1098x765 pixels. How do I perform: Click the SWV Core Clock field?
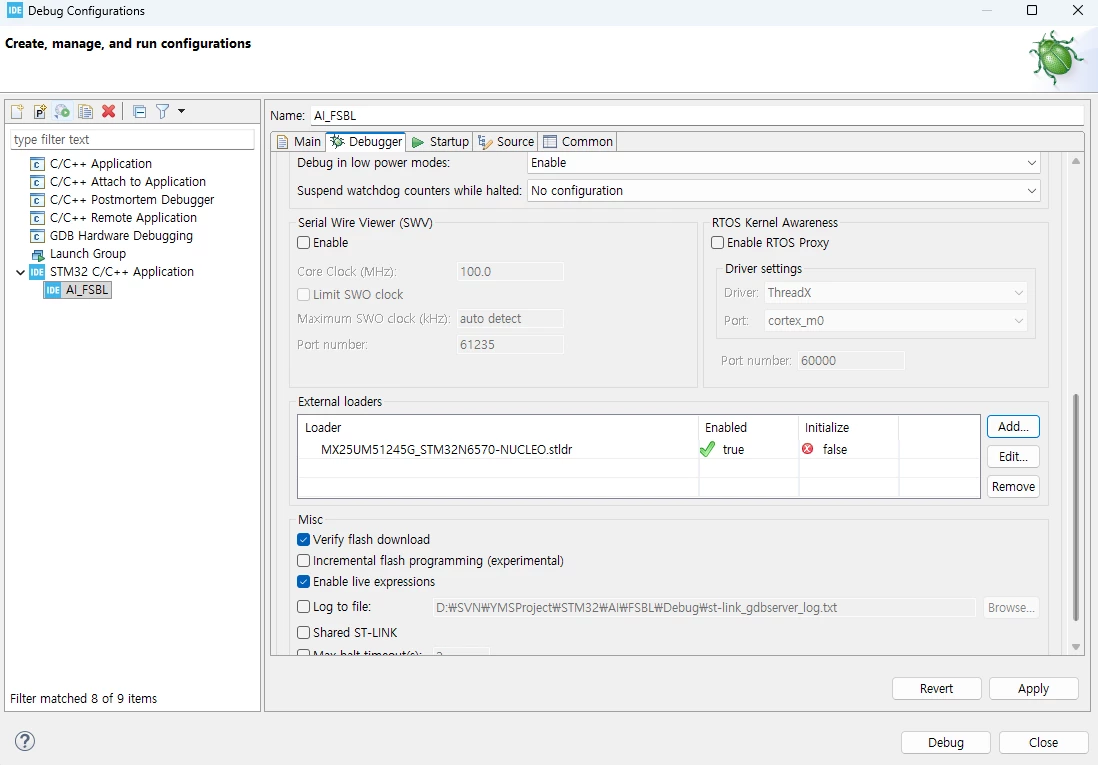pyautogui.click(x=510, y=272)
